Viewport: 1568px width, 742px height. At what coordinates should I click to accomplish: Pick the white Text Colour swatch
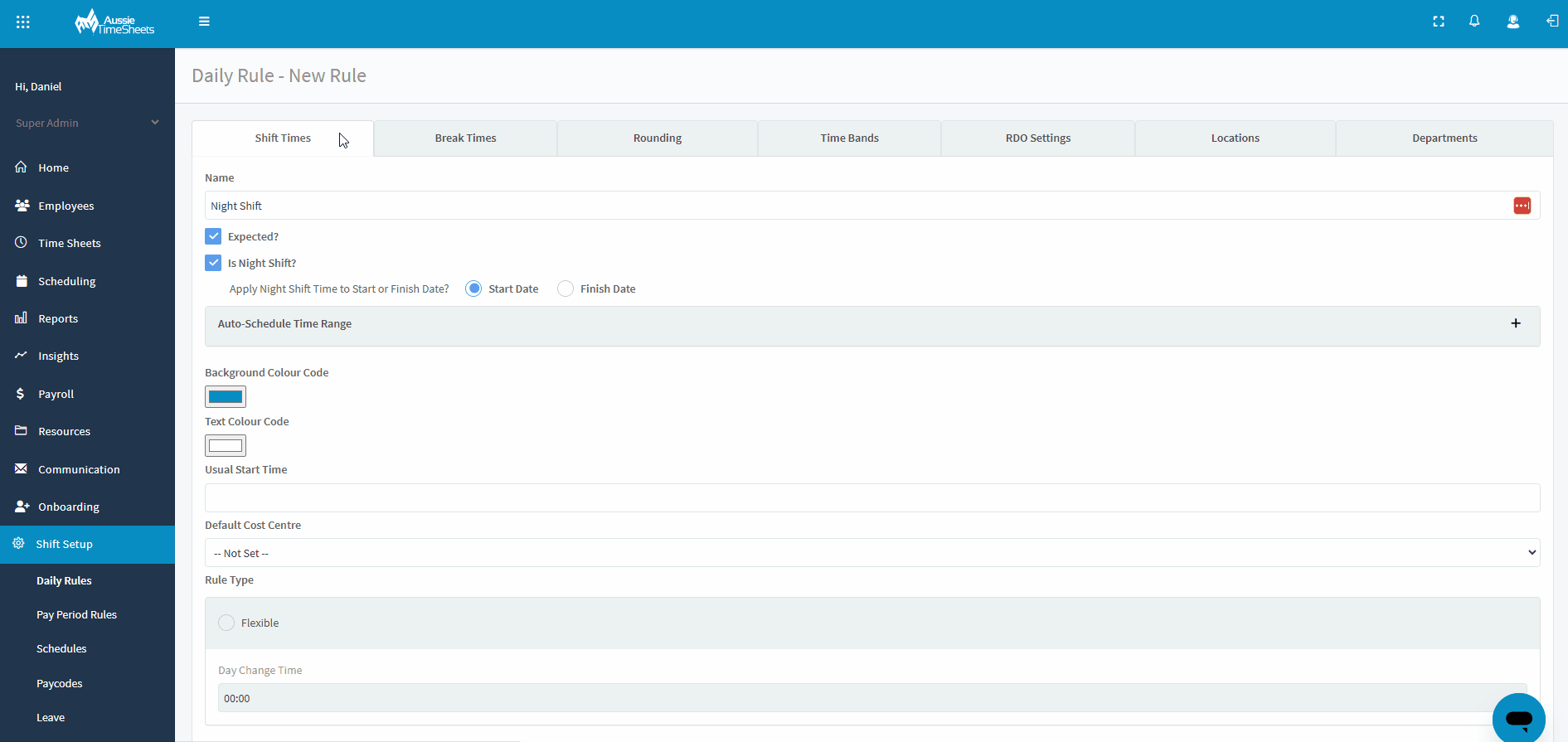click(226, 445)
